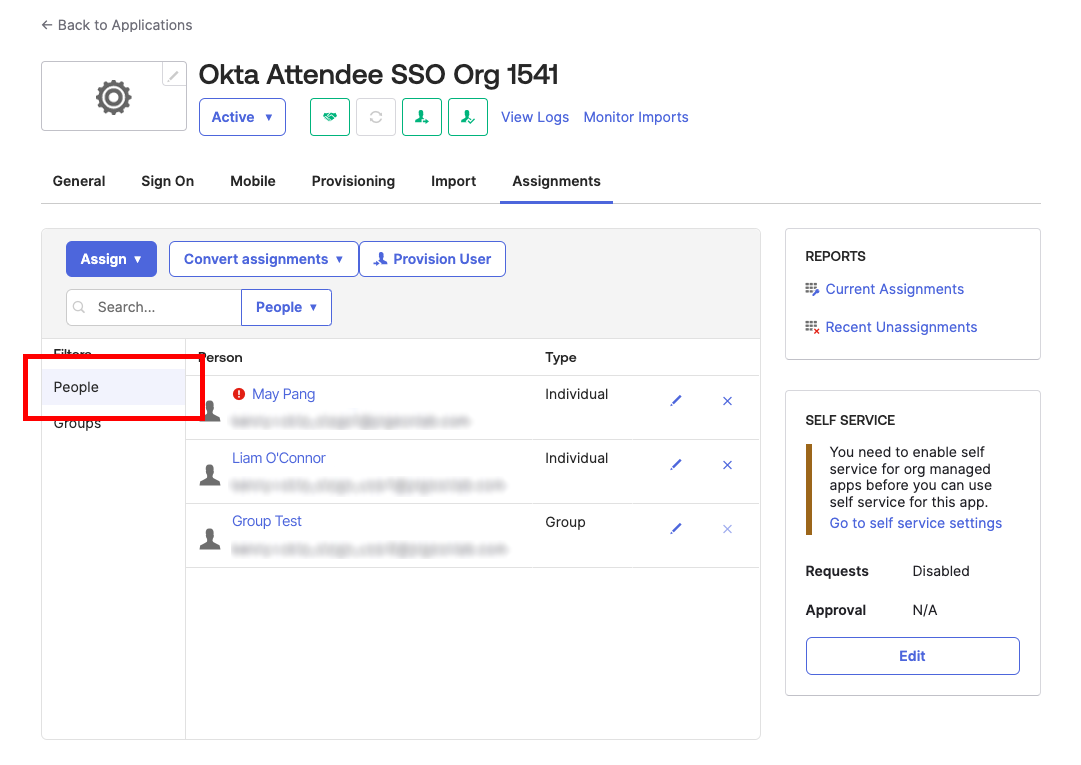Viewport: 1081px width, 765px height.
Task: Click the Disabled value next to Requests
Action: click(x=941, y=571)
